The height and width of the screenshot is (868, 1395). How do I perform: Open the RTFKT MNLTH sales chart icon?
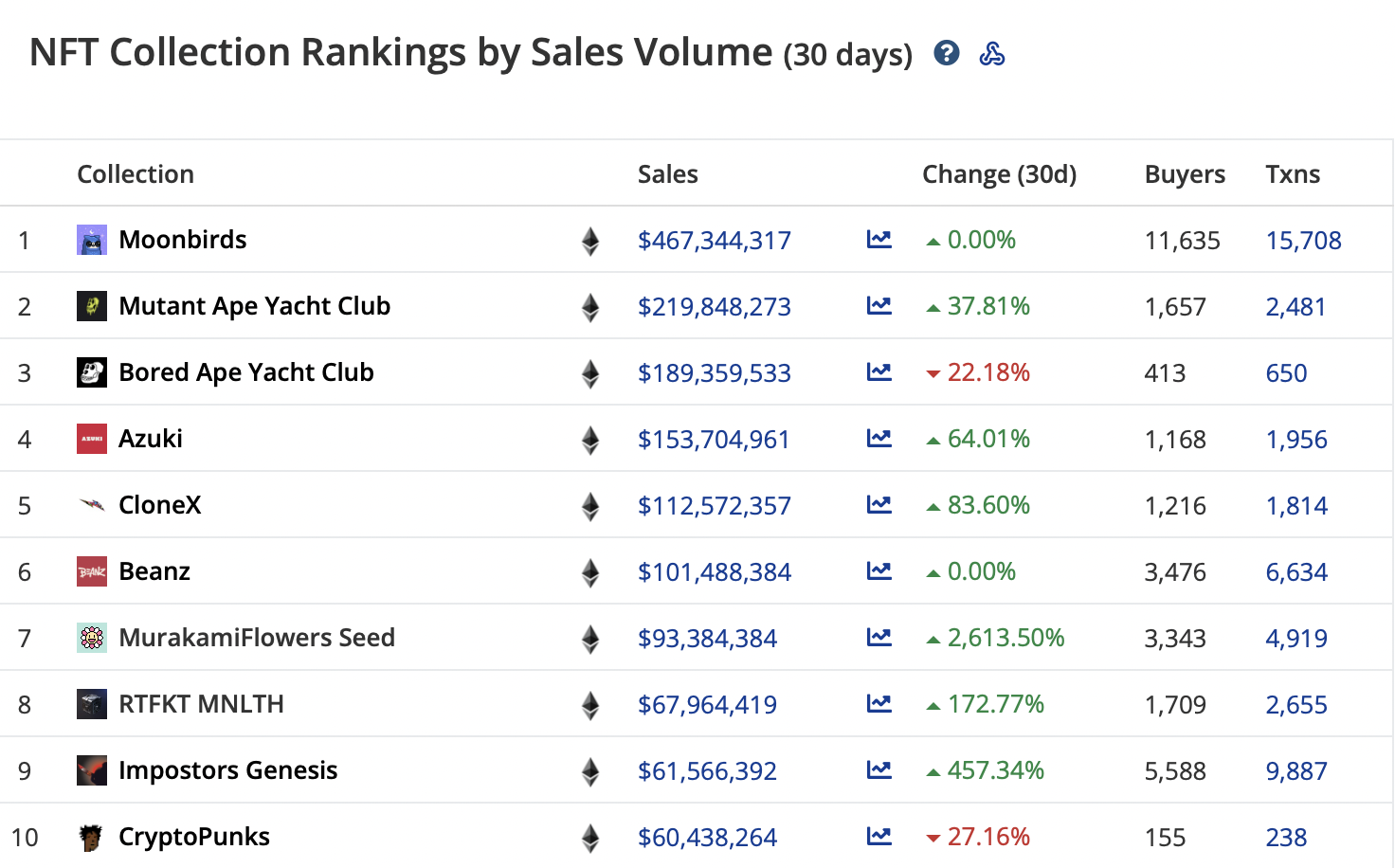pos(879,704)
